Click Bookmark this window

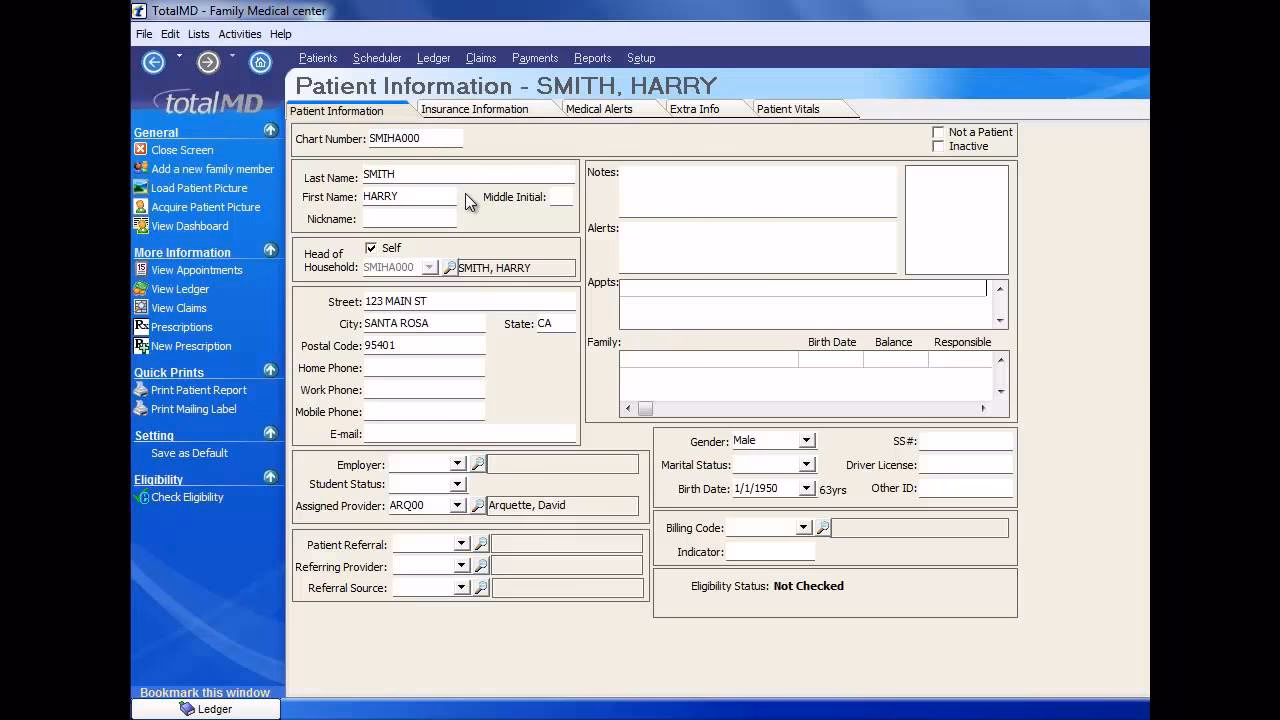[204, 692]
